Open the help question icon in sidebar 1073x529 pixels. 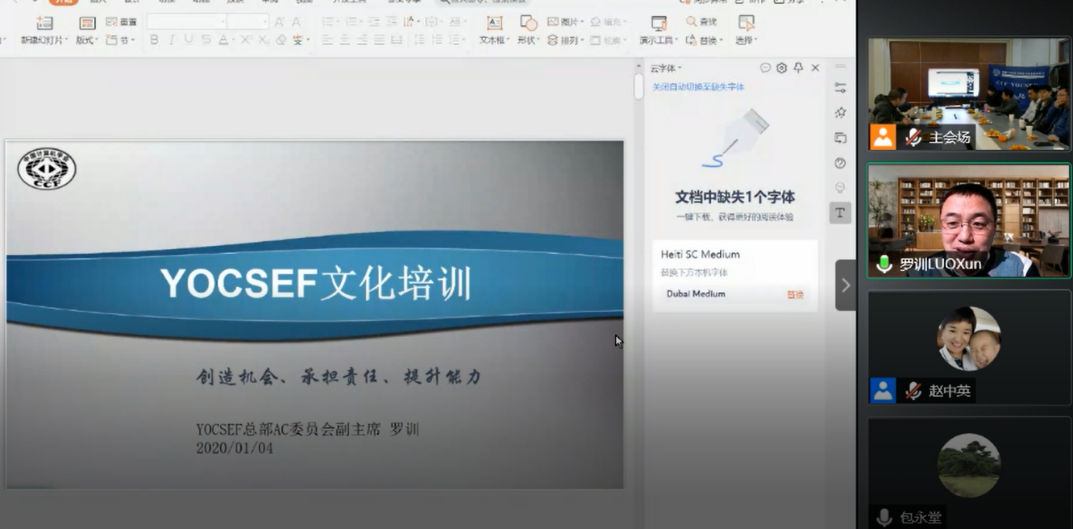tap(840, 163)
